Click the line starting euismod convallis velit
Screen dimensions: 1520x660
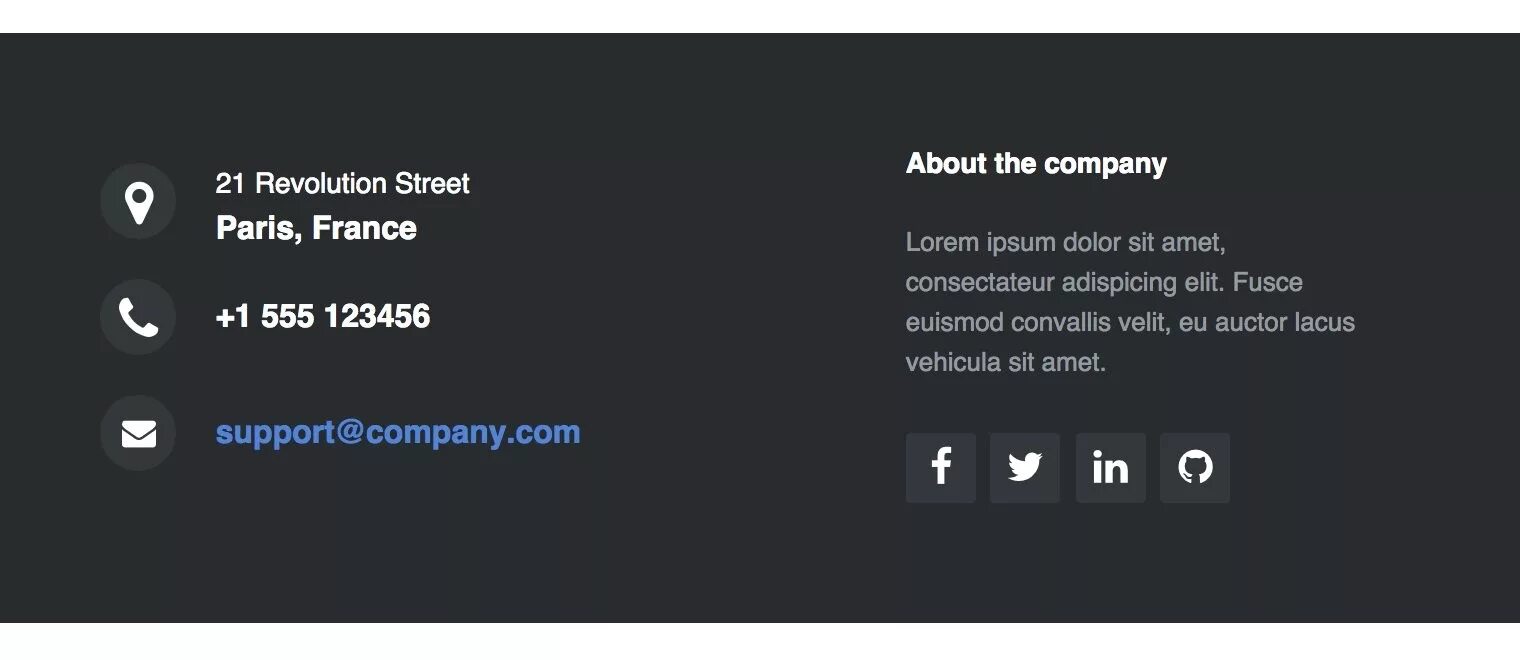(1130, 323)
